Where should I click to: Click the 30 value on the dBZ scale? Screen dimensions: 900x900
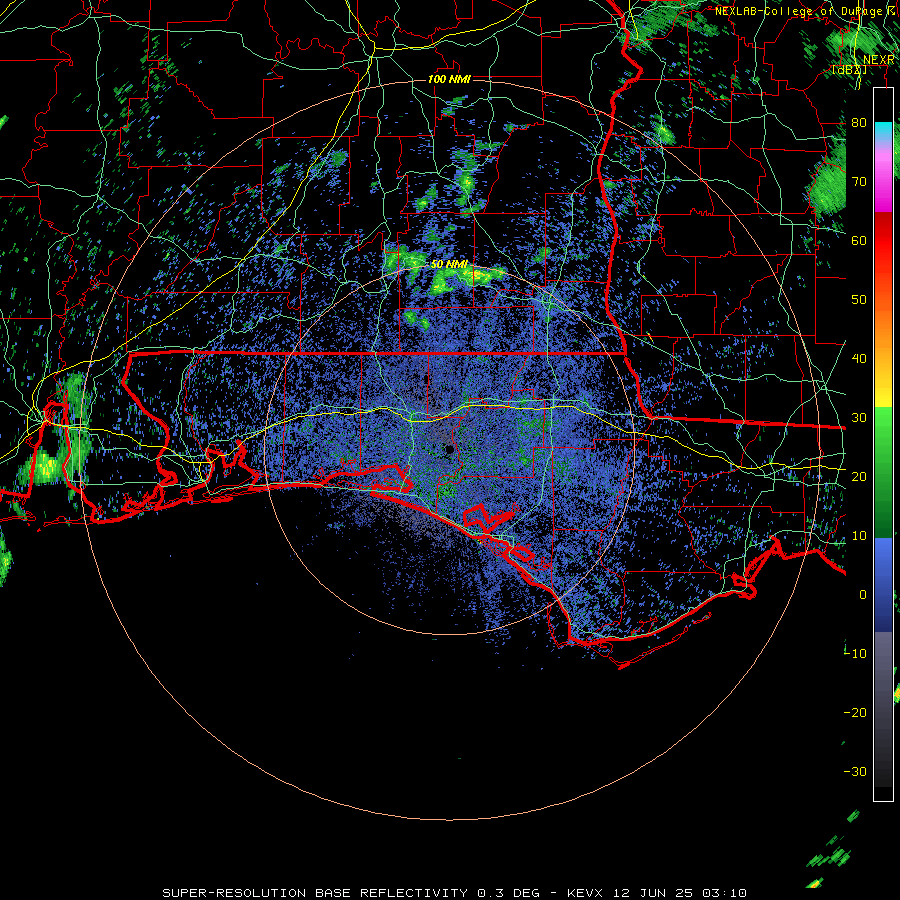click(859, 418)
